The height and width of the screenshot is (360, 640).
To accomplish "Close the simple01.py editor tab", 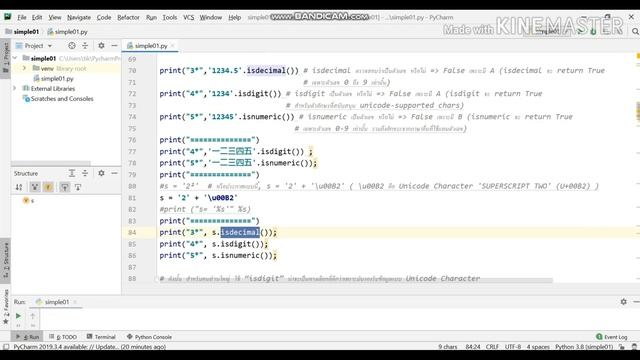I will 173,46.
